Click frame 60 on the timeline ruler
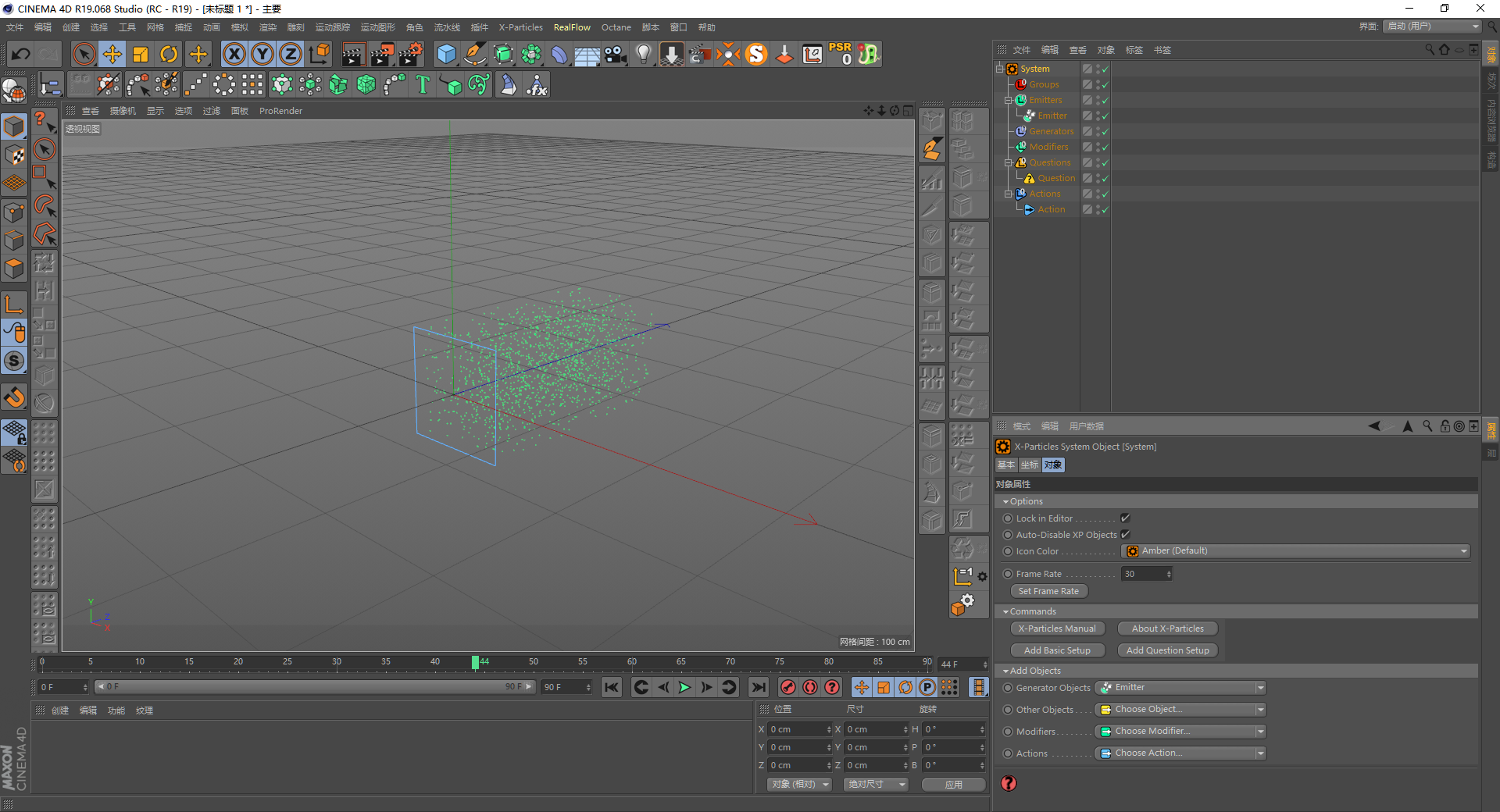Viewport: 1500px width, 812px height. pyautogui.click(x=631, y=662)
